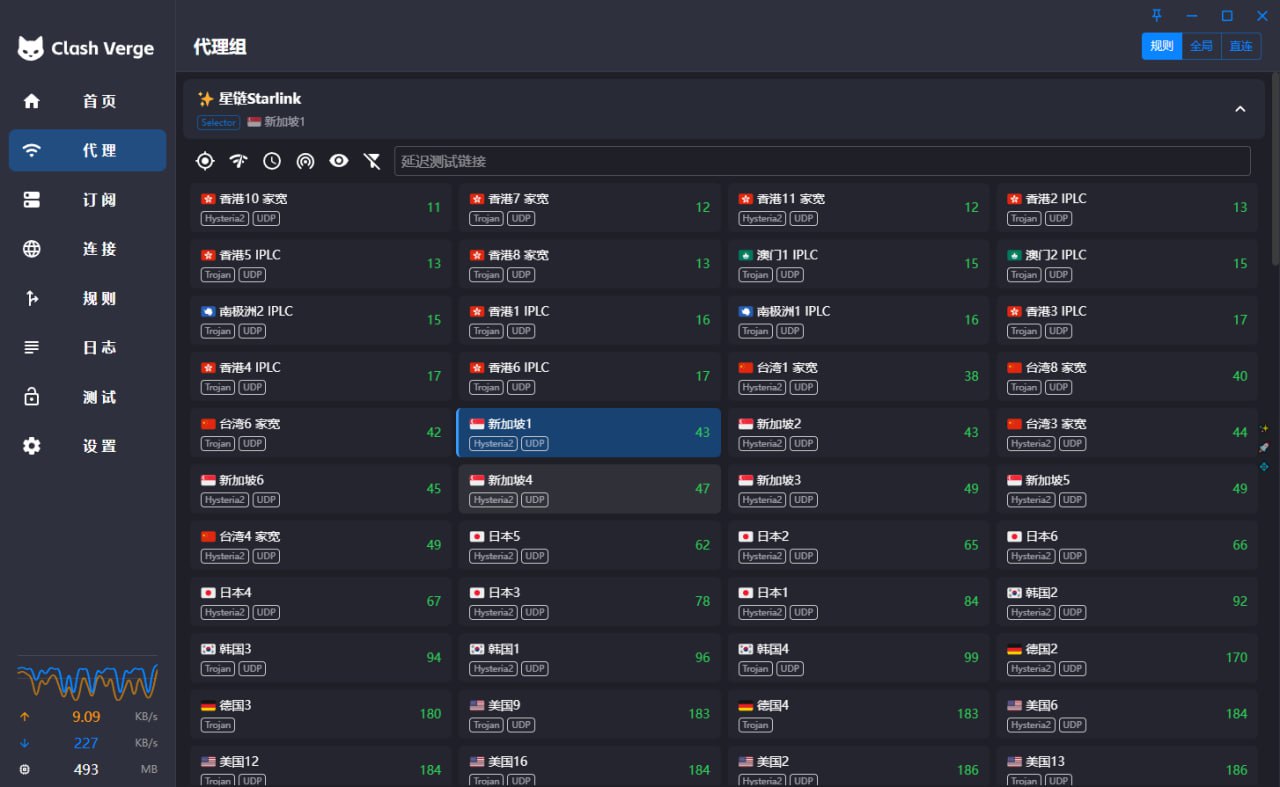The height and width of the screenshot is (787, 1280).
Task: Toggle the eye icon for node details
Action: [x=339, y=161]
